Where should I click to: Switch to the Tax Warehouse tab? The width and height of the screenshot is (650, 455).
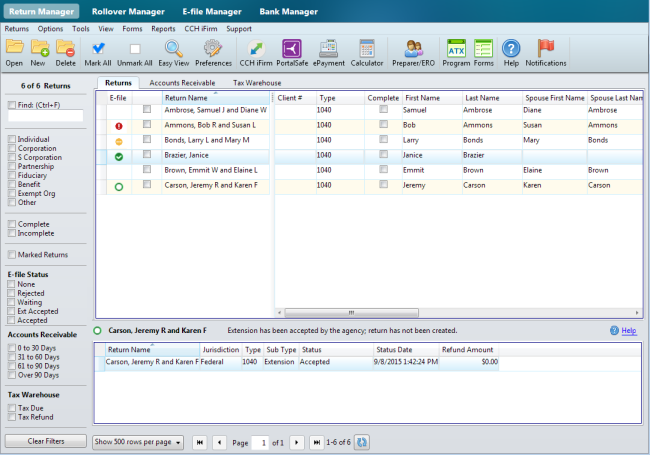(x=257, y=83)
